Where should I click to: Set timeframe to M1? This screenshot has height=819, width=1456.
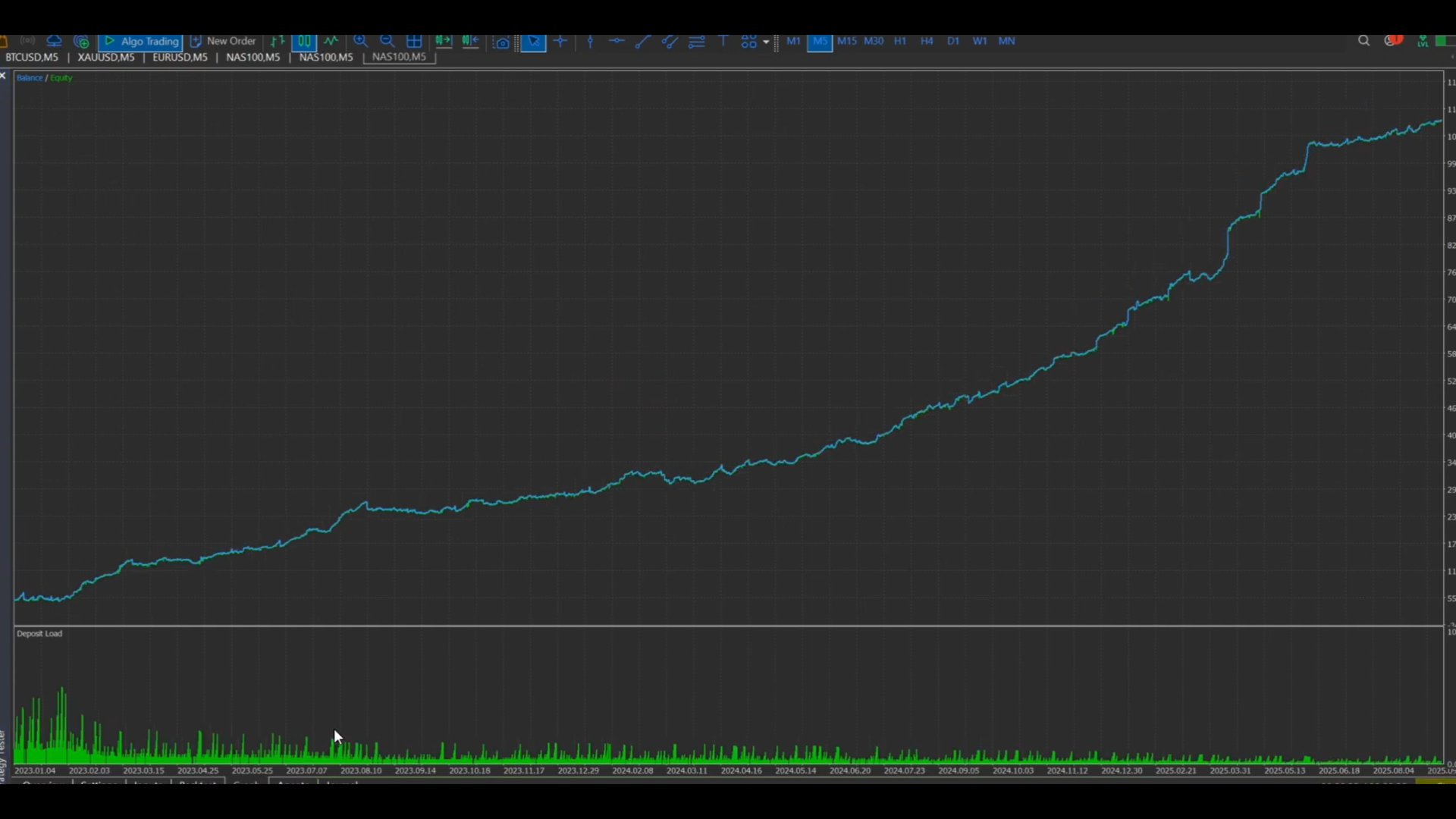(793, 41)
